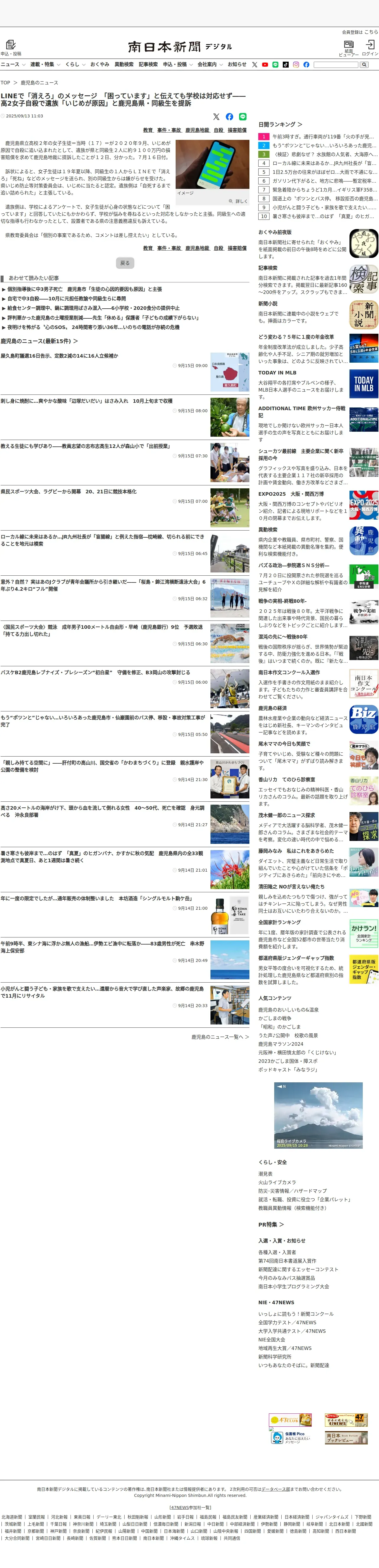Open the 潮見表 link under くらし・安全
379x1568 pixels.
tap(265, 1174)
